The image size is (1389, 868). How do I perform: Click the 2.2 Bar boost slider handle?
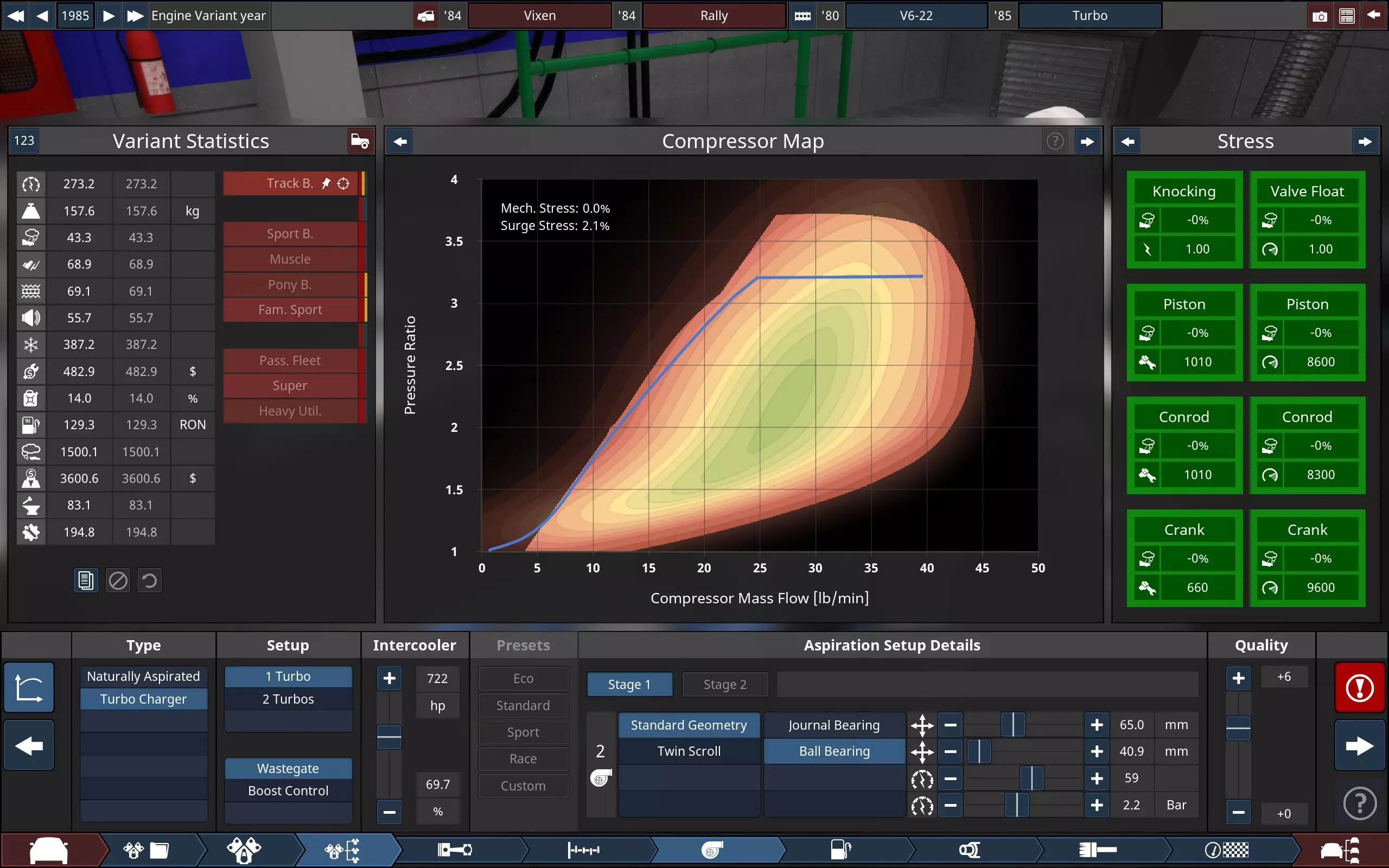coord(1016,806)
